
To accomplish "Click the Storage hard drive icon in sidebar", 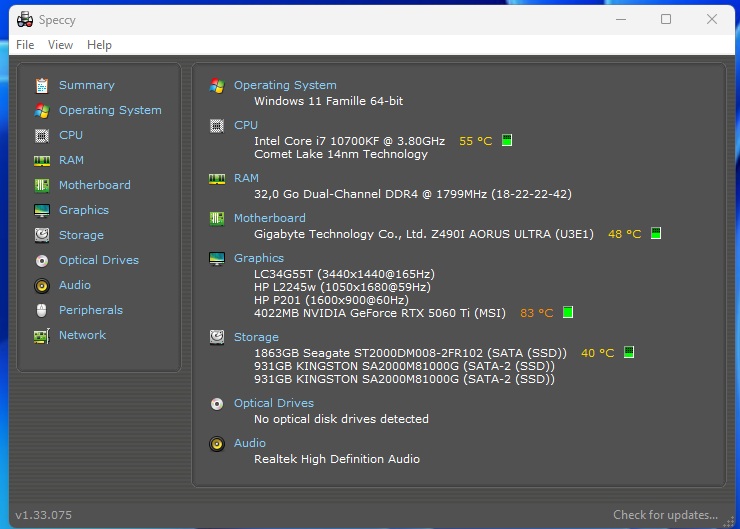I will click(42, 235).
